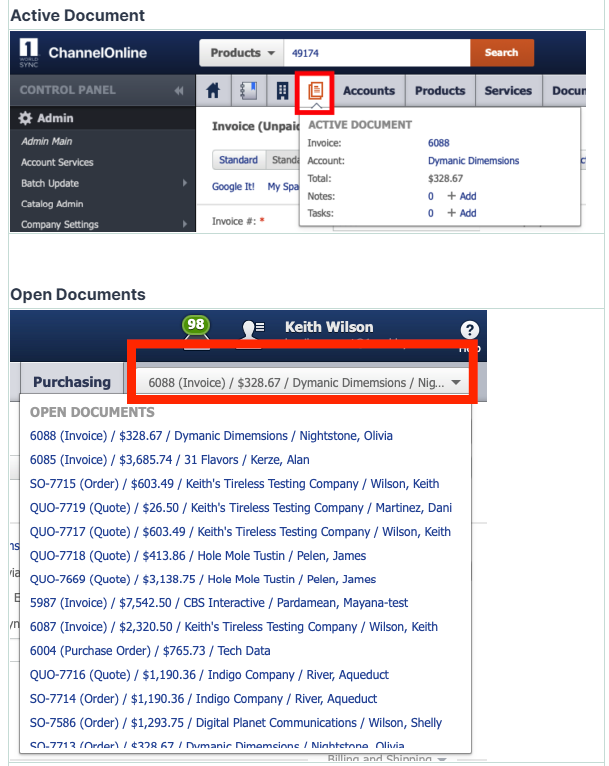
Task: Click the Home icon in navigation bar
Action: [x=213, y=91]
